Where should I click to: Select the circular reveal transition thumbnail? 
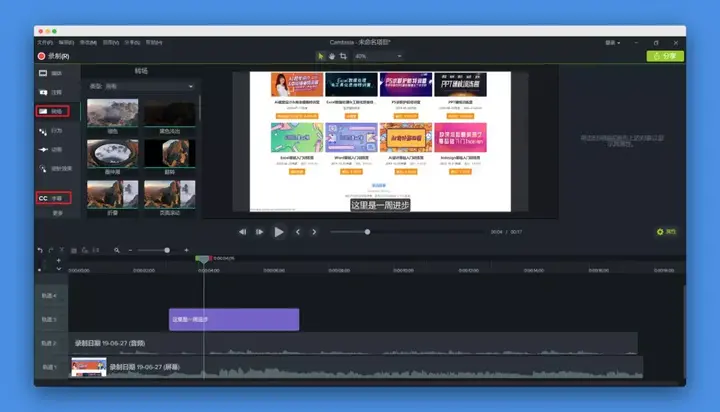coord(112,153)
